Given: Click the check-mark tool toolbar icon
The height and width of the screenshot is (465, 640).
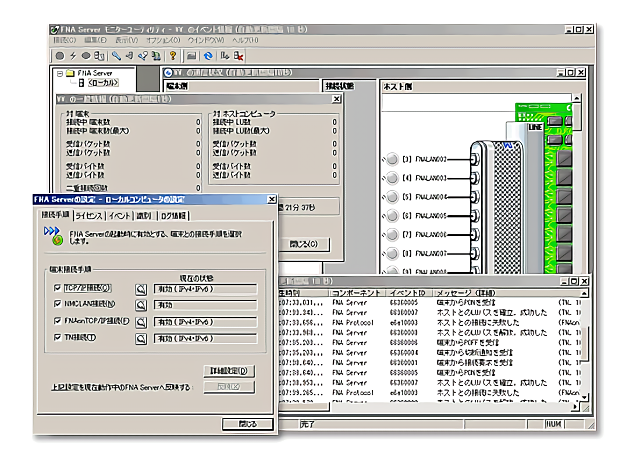Looking at the screenshot, I should coord(142,56).
